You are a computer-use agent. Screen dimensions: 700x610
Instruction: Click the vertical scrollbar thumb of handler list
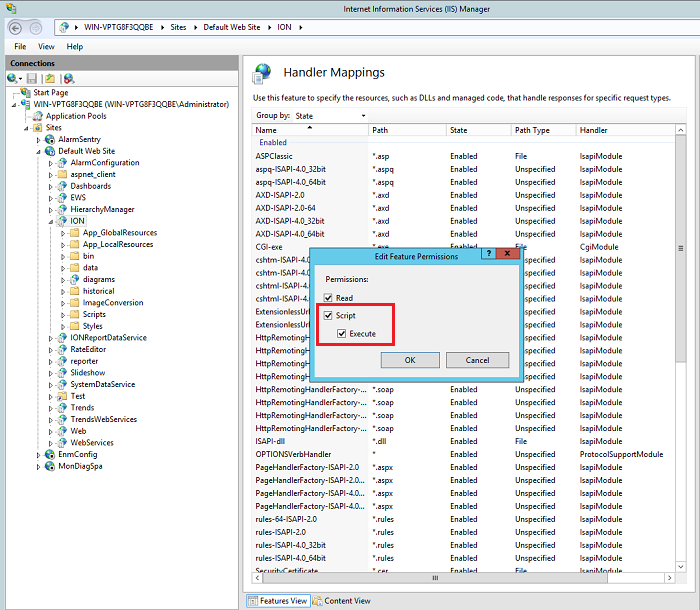(x=681, y=248)
